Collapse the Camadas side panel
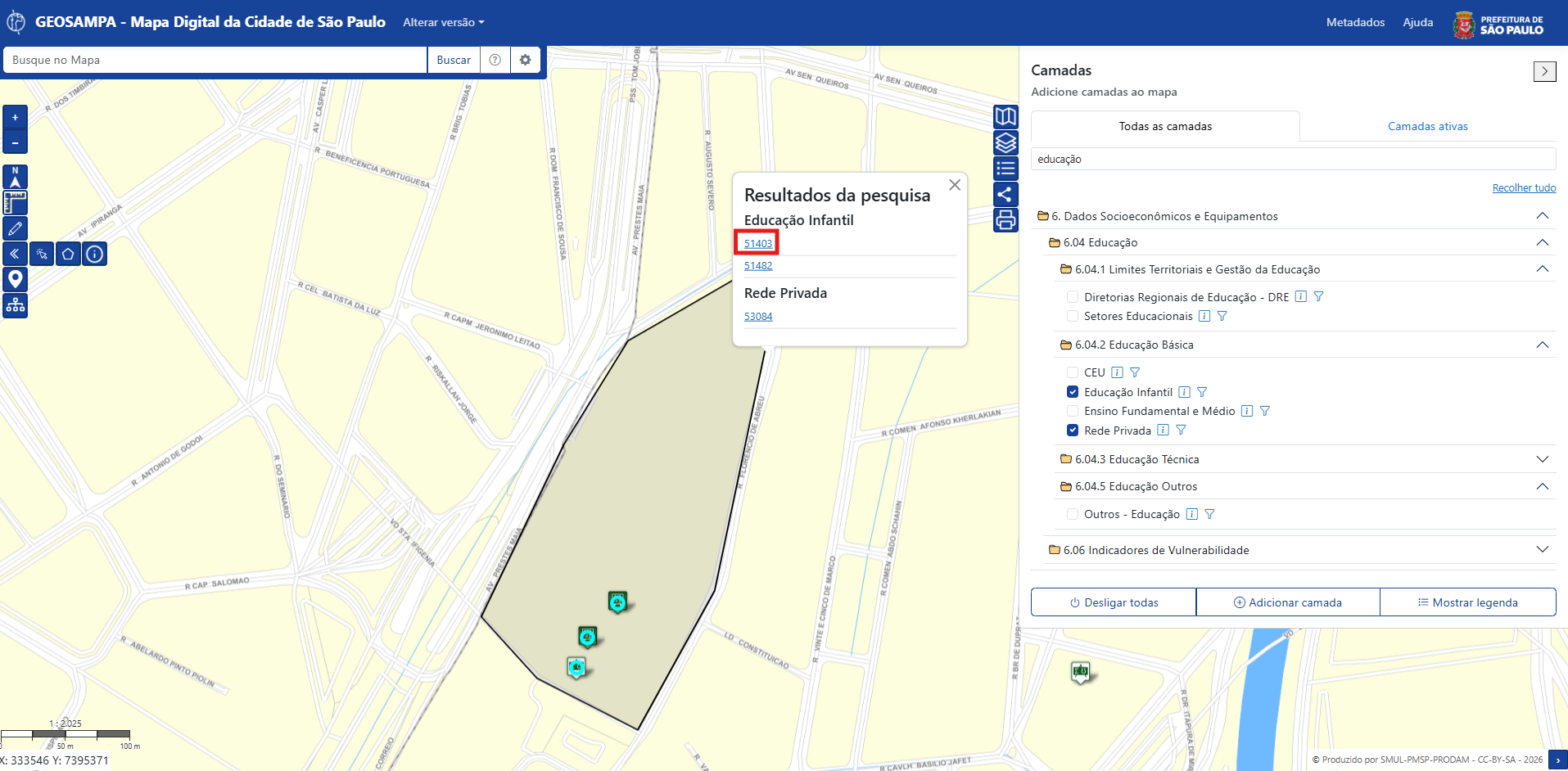This screenshot has height=771, width=1568. pyautogui.click(x=1545, y=71)
